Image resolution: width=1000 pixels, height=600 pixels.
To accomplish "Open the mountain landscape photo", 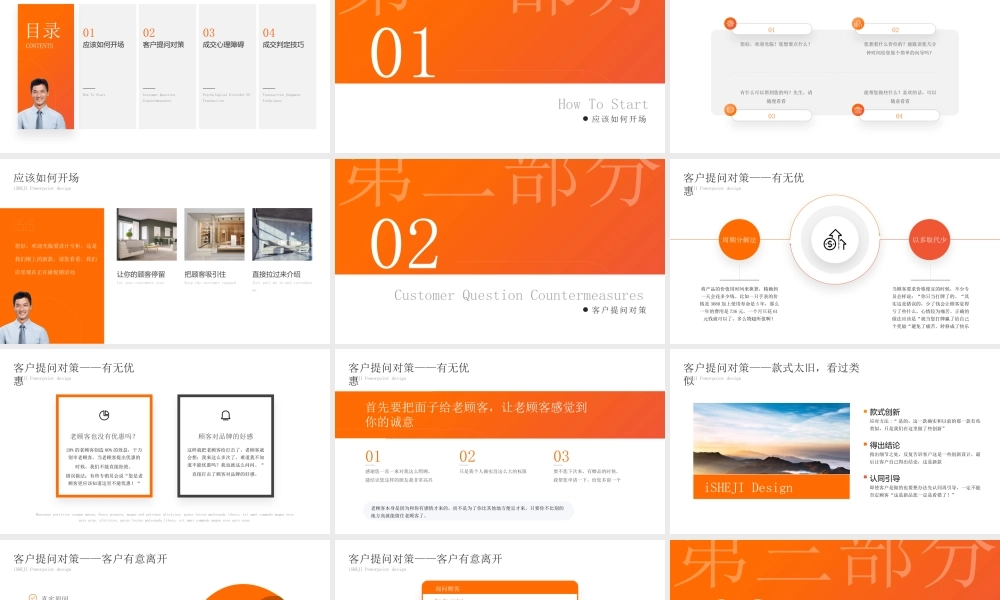I will [771, 439].
